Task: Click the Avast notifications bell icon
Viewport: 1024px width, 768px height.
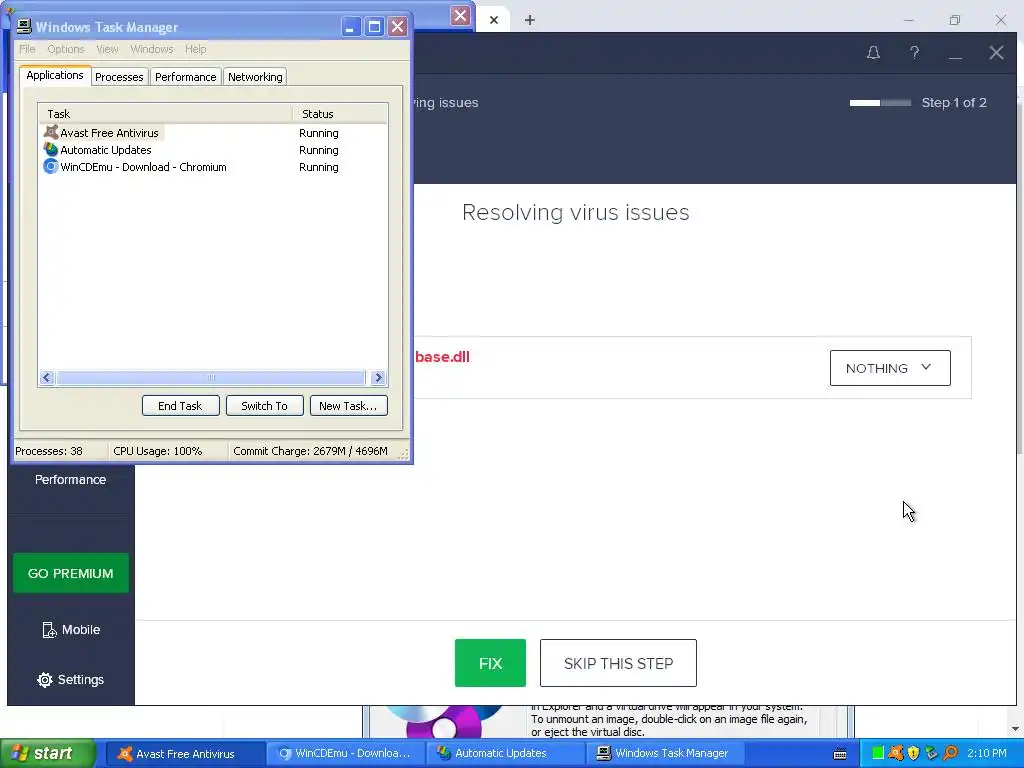Action: pos(873,53)
